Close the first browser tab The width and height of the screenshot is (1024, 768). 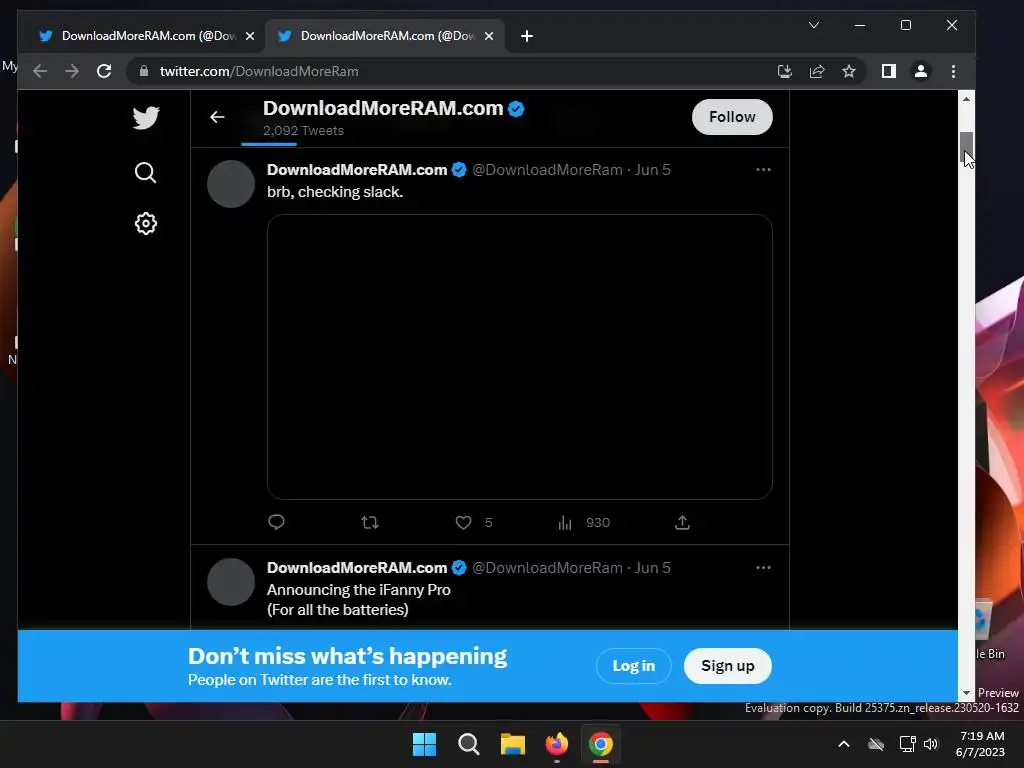pyautogui.click(x=249, y=36)
